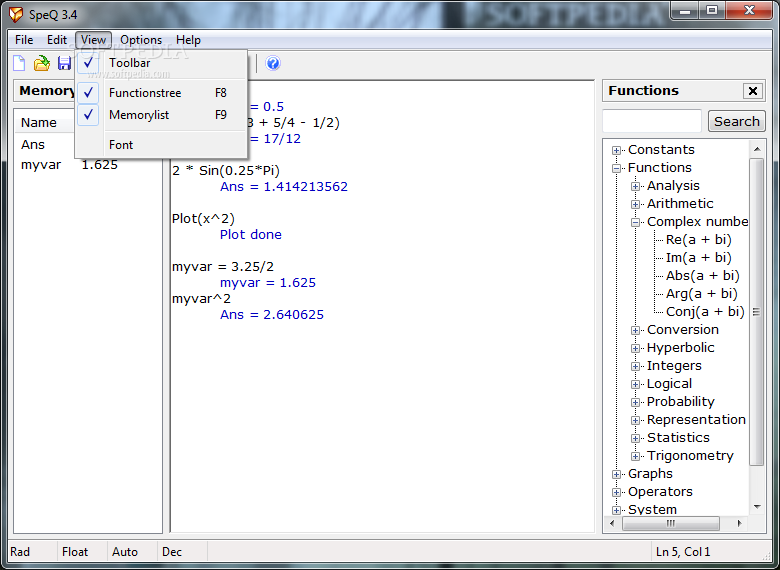Toggle the Memorylist menu option
The height and width of the screenshot is (570, 780).
pos(161,115)
